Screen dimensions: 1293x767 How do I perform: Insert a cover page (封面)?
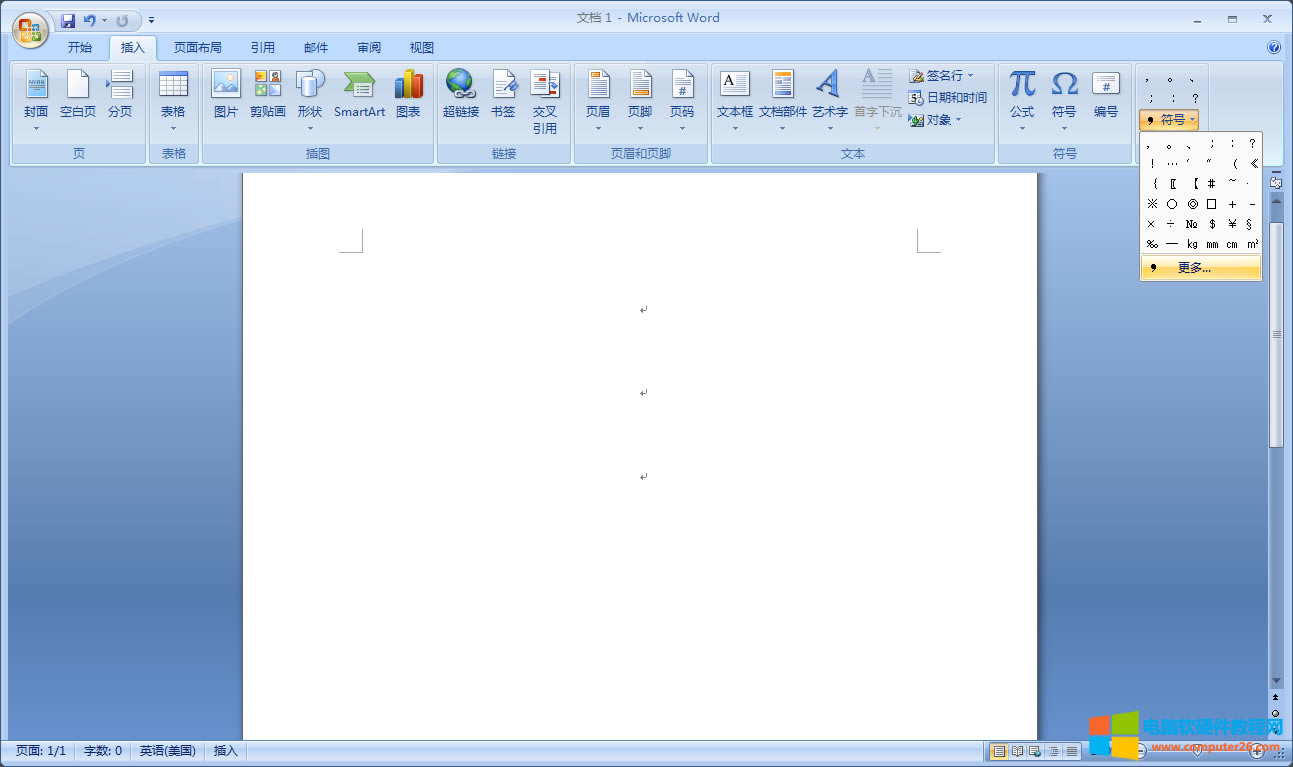pos(36,99)
